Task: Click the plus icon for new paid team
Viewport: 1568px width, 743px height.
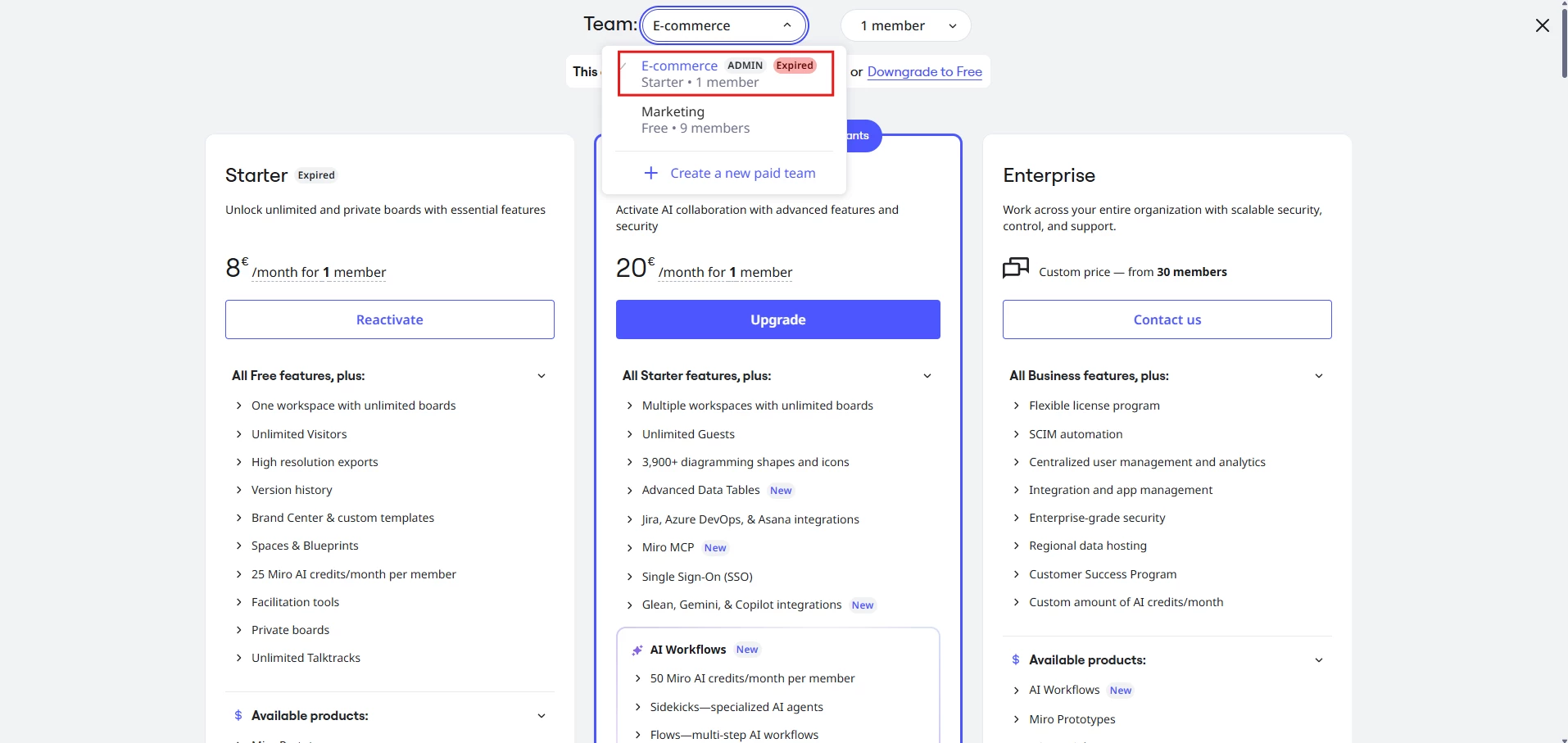Action: pos(650,173)
